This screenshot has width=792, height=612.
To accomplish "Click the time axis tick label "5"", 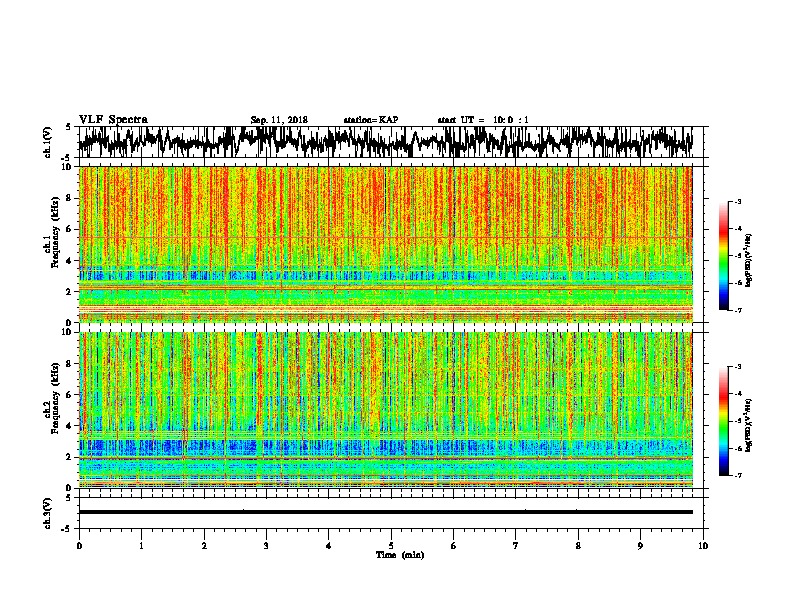I will coord(391,546).
